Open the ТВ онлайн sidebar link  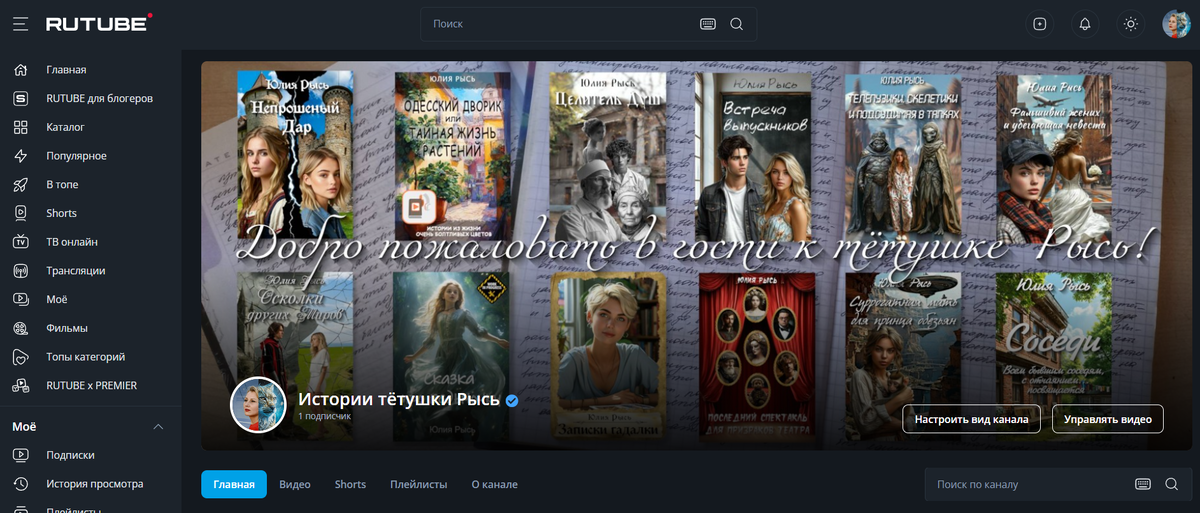[72, 242]
